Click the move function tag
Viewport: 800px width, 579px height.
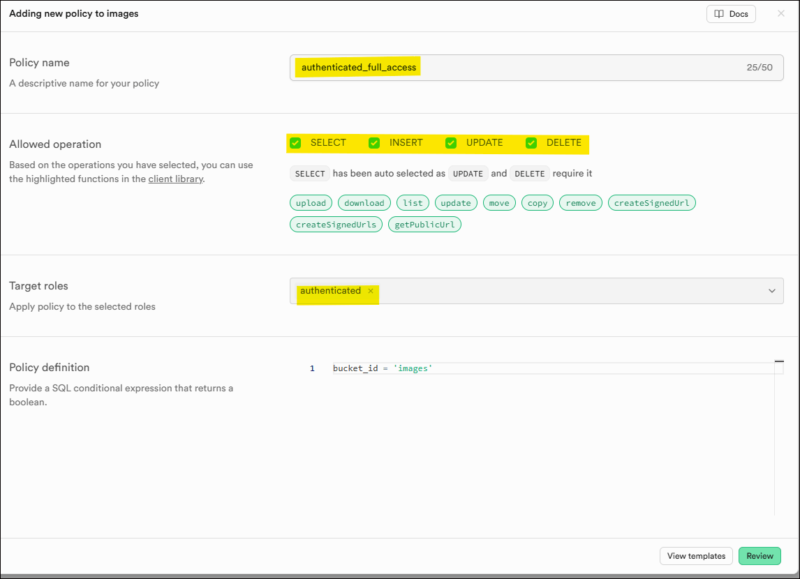click(x=499, y=203)
